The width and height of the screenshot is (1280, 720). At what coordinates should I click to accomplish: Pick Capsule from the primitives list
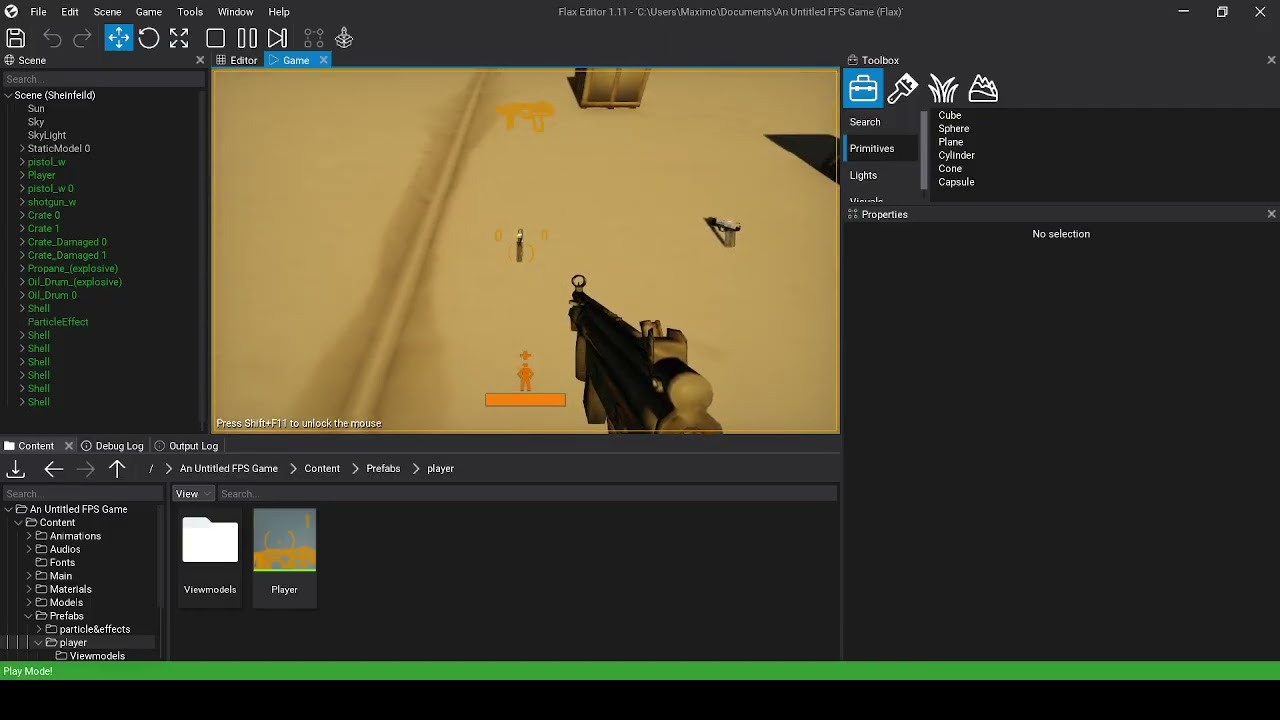(x=956, y=182)
